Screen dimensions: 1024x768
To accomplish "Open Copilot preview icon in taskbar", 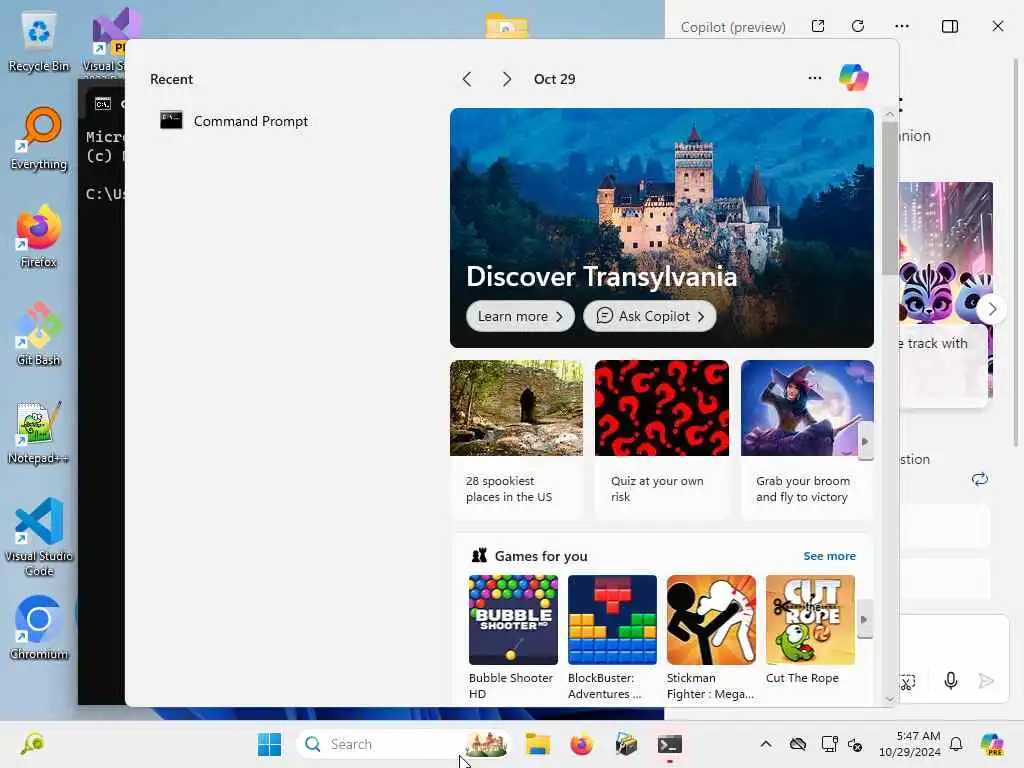I will coord(992,744).
